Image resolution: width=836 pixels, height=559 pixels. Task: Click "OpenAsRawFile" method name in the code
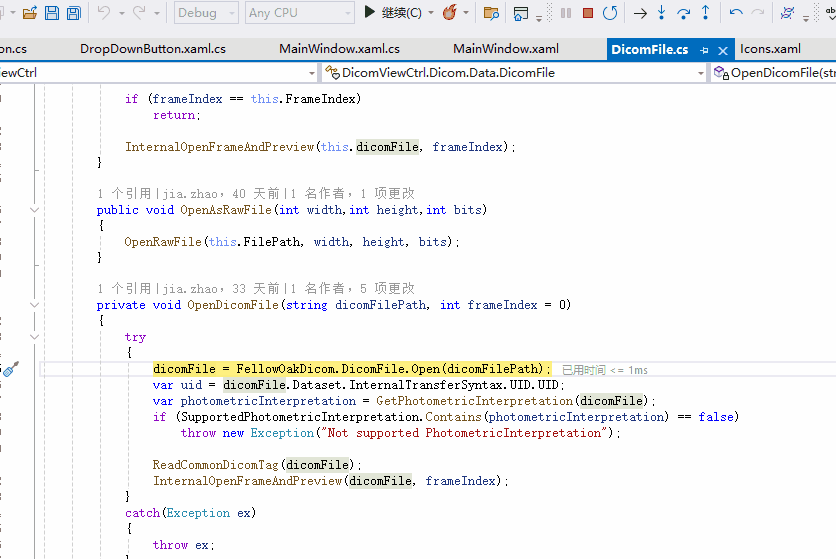(x=226, y=210)
